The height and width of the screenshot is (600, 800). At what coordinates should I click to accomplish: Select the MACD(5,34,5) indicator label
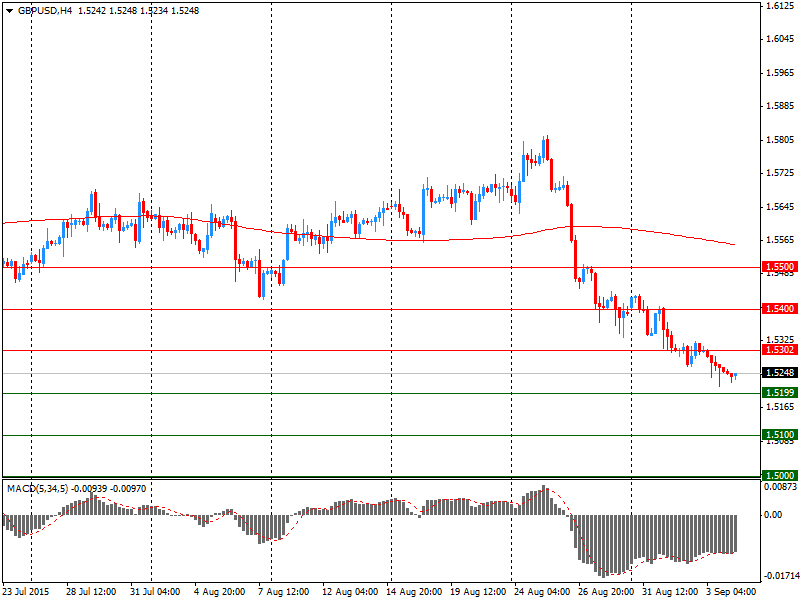click(x=37, y=489)
